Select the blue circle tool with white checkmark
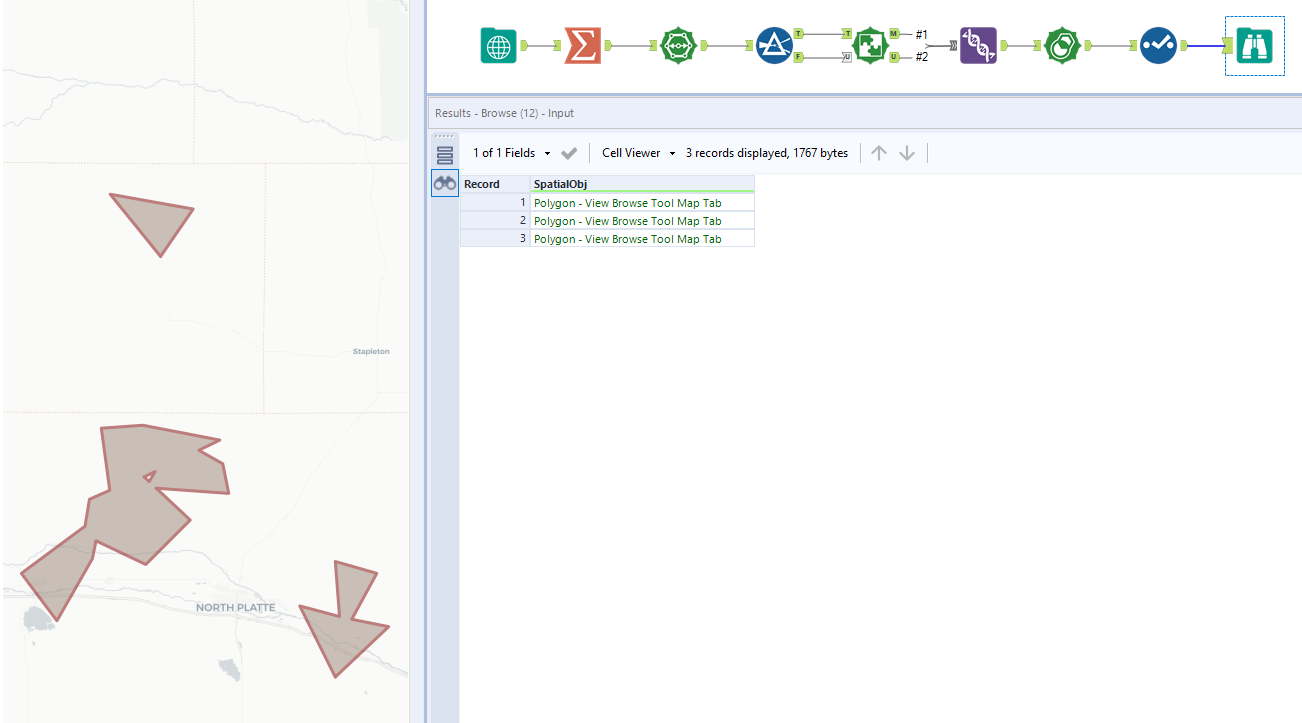1302x723 pixels. tap(1158, 46)
